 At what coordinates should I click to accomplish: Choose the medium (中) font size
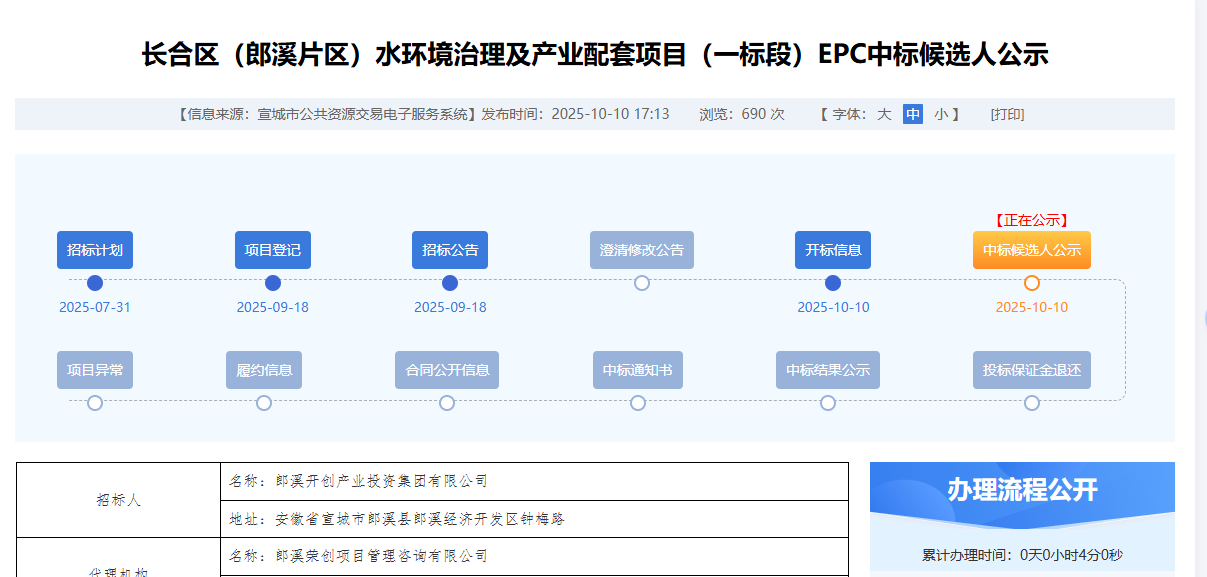coord(913,114)
